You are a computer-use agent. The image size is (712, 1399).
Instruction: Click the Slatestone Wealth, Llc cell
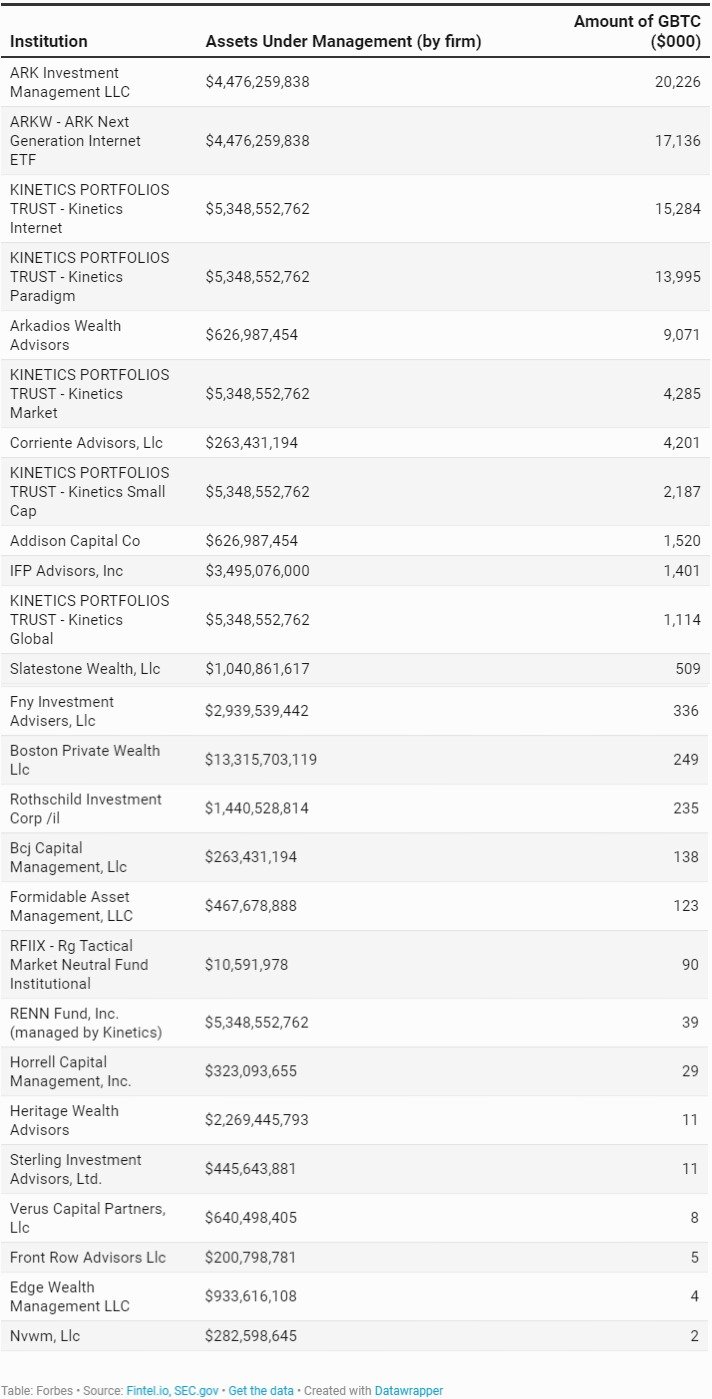click(85, 668)
